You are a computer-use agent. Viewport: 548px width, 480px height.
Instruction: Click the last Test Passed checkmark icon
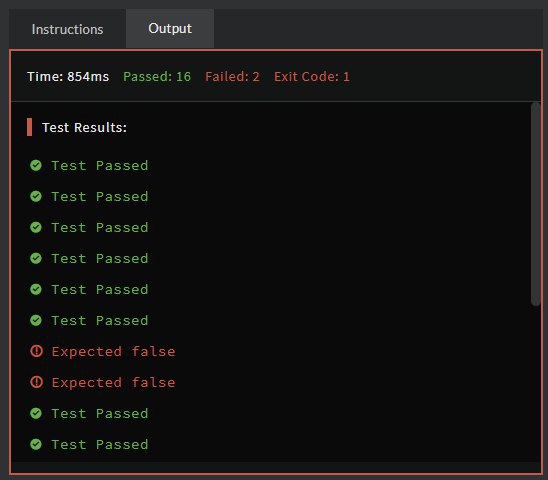coord(36,444)
